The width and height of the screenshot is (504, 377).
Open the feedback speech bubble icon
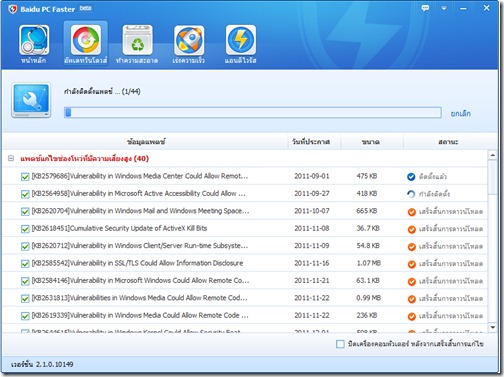coord(425,8)
